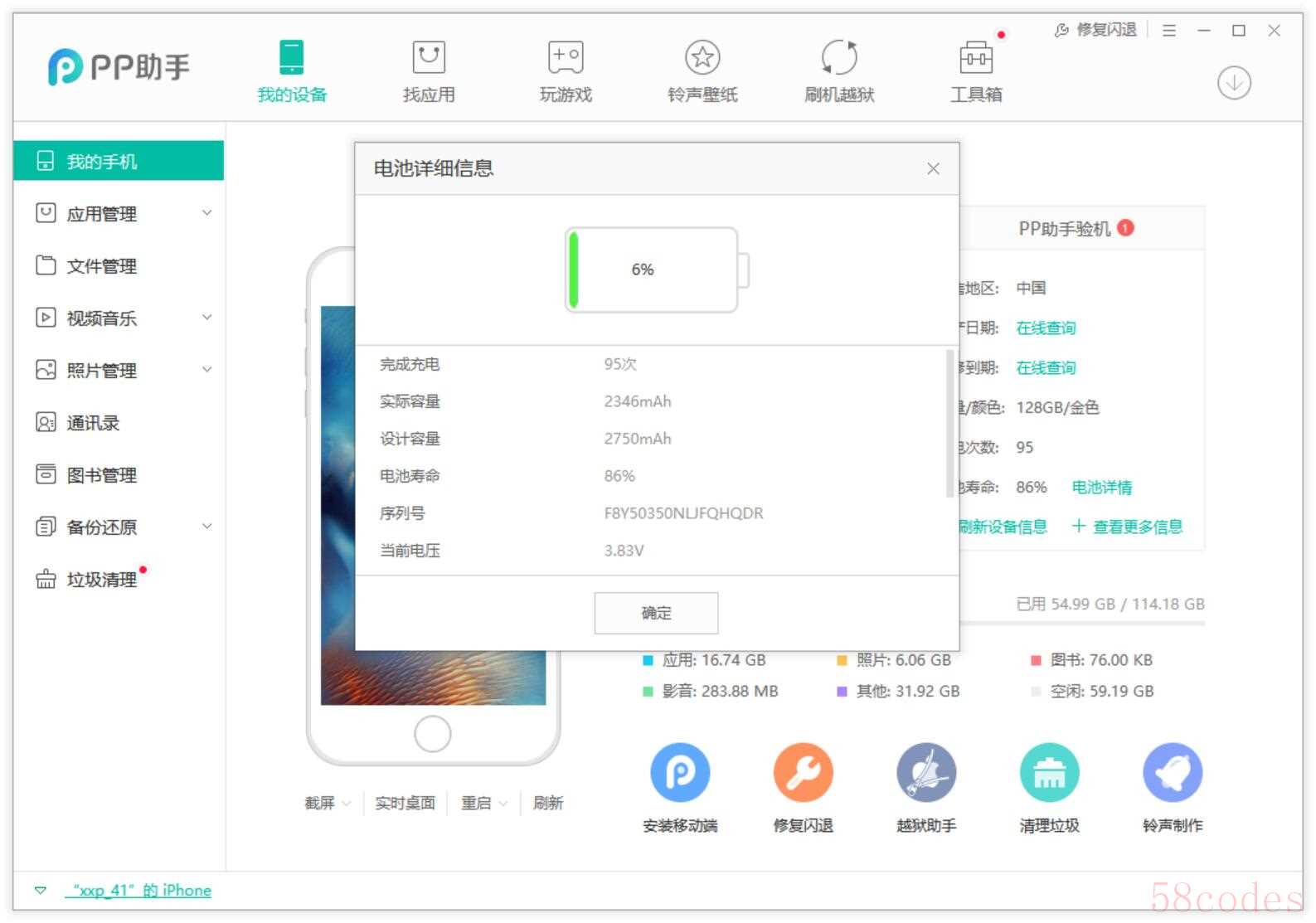Click the 重启 button below the phone
The image size is (1316, 923).
click(x=476, y=803)
